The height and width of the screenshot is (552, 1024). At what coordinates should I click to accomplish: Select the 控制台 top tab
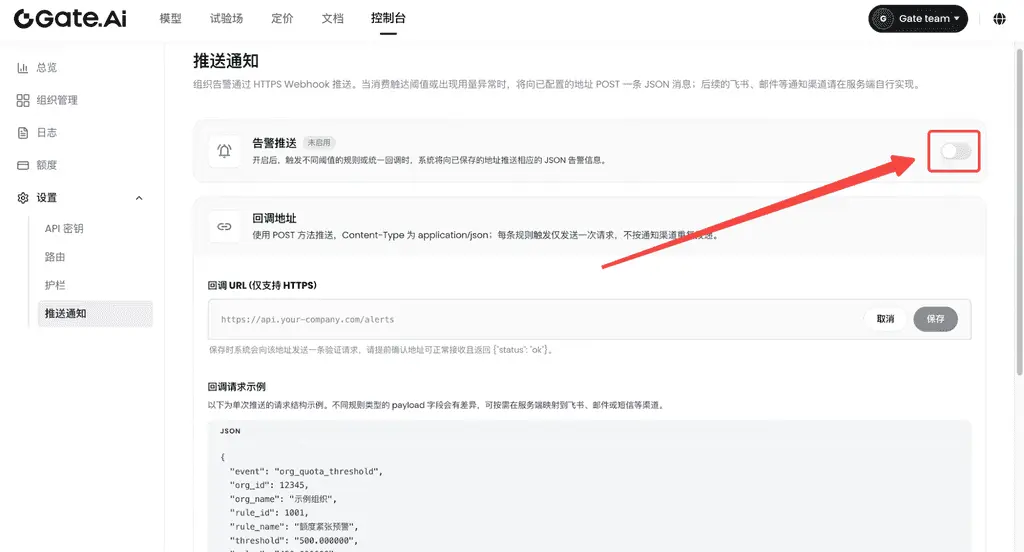click(x=388, y=18)
